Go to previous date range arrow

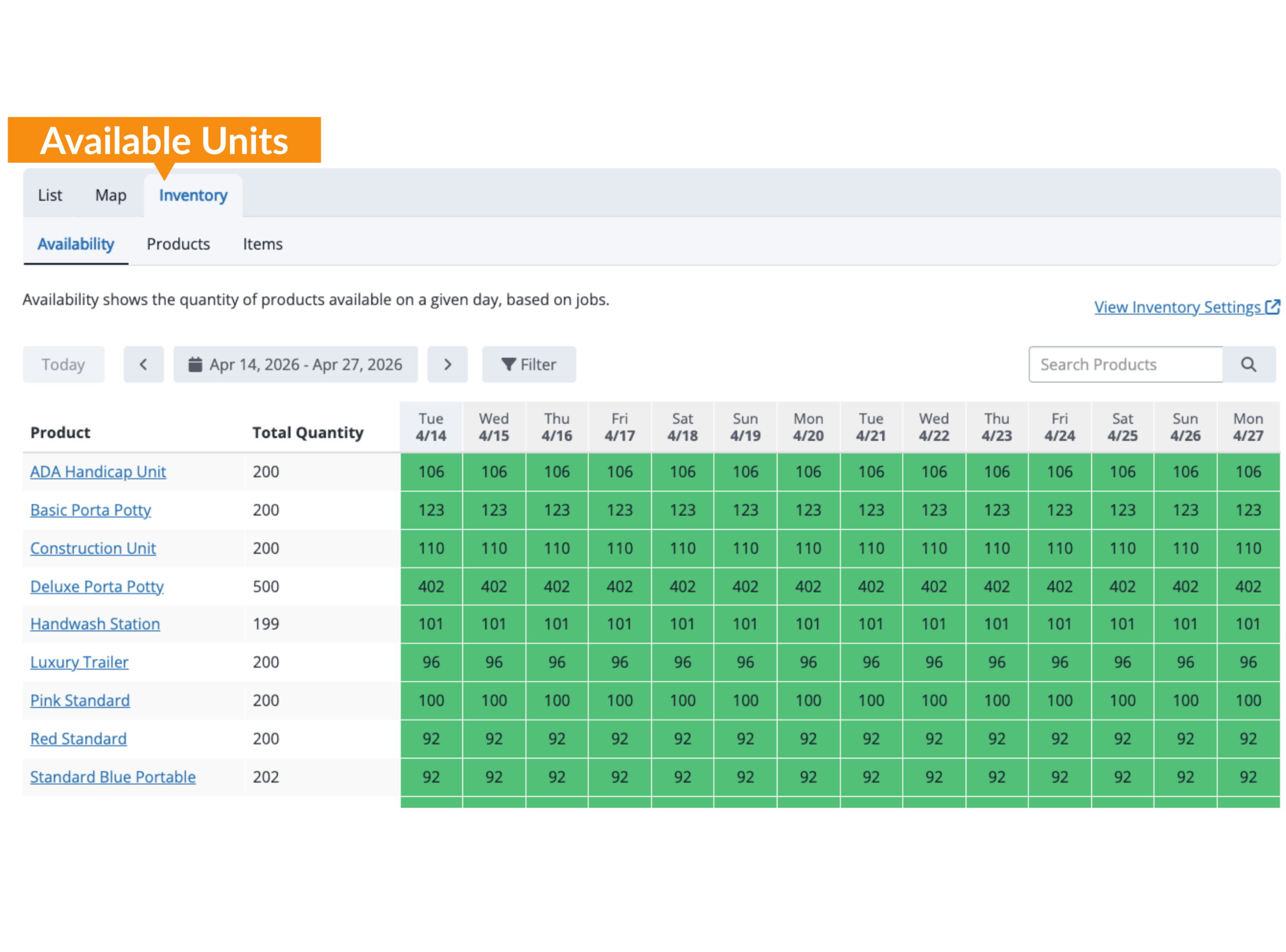click(x=144, y=364)
